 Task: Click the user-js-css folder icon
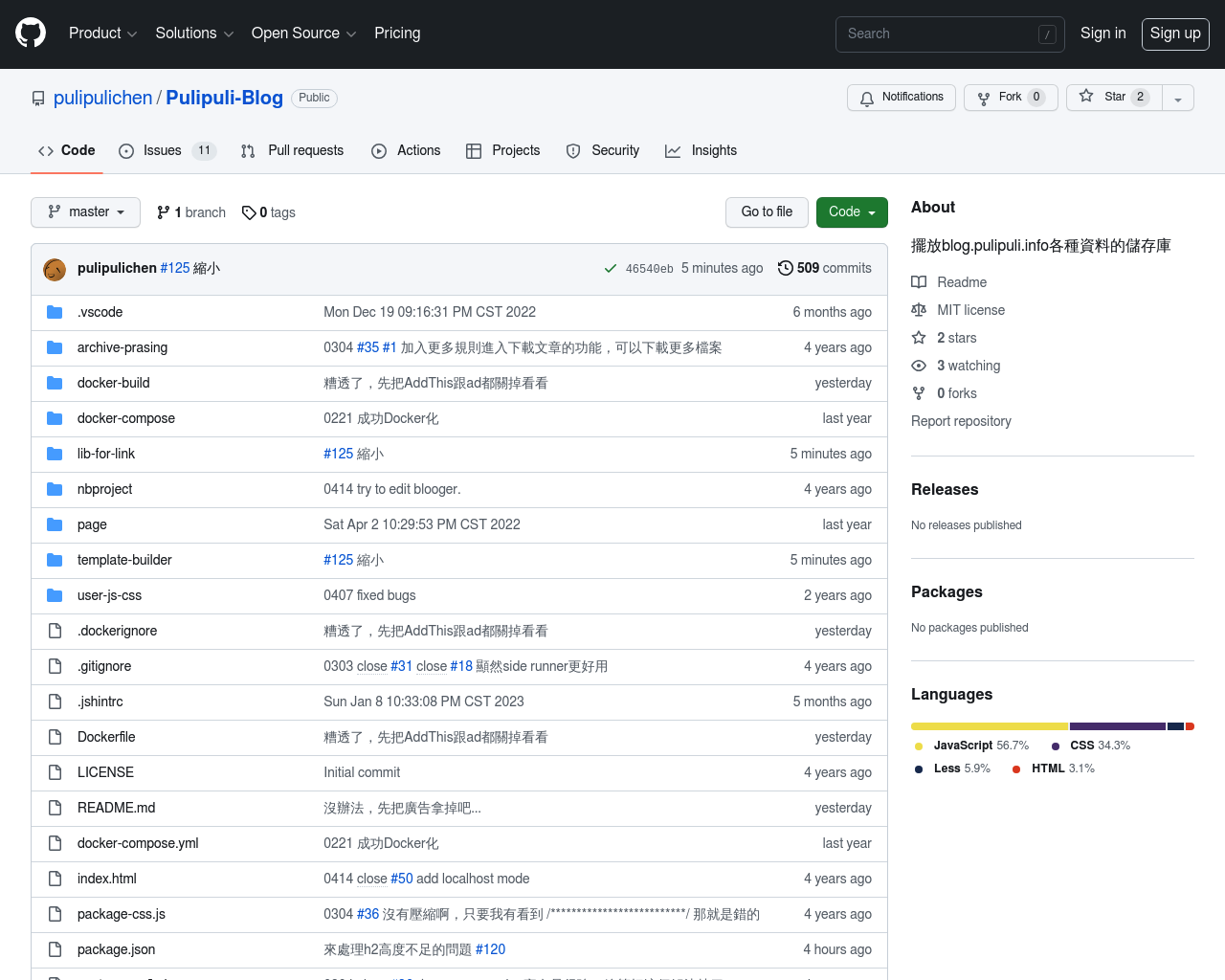click(x=55, y=595)
